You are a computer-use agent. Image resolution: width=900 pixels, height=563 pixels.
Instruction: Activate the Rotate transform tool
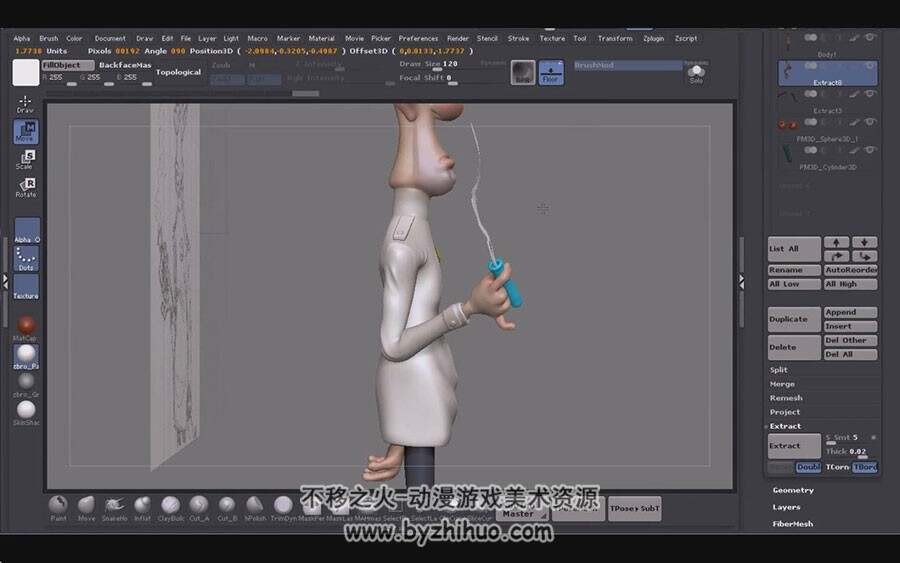pos(26,187)
